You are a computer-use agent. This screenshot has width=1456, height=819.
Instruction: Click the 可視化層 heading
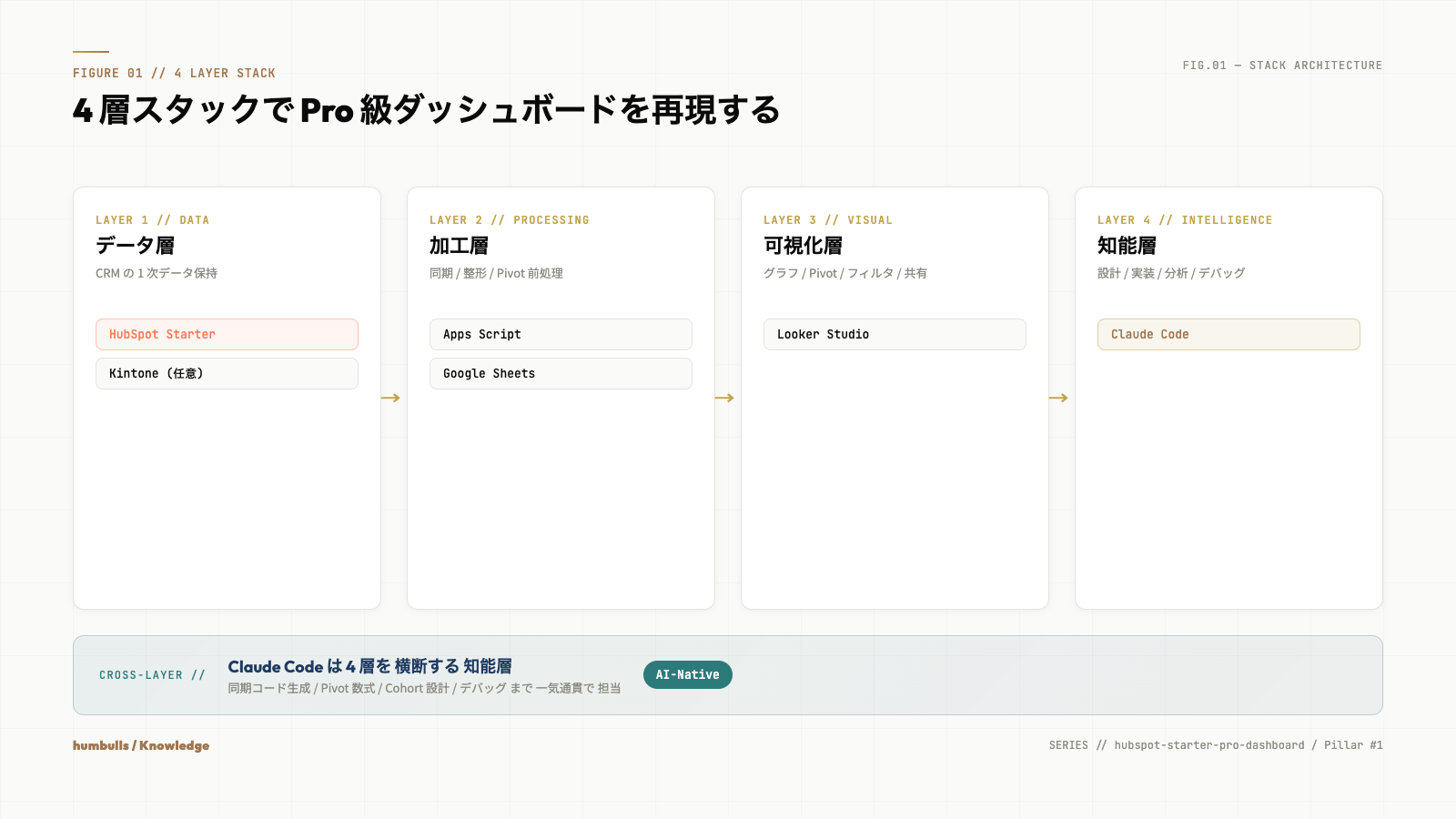[x=803, y=246]
